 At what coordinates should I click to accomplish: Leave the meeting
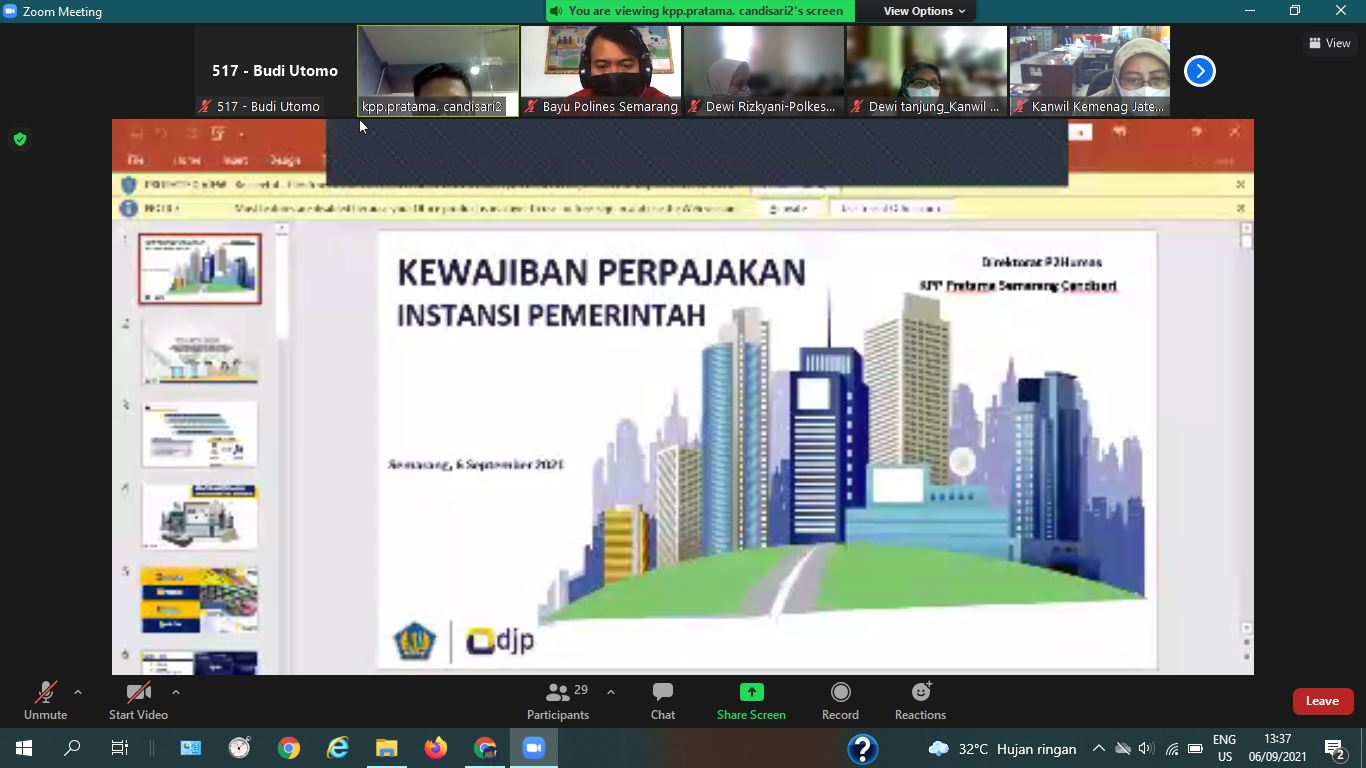1322,701
